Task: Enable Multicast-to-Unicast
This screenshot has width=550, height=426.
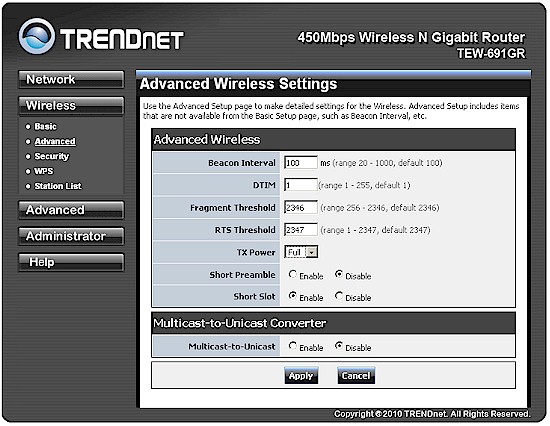Action: coord(293,346)
